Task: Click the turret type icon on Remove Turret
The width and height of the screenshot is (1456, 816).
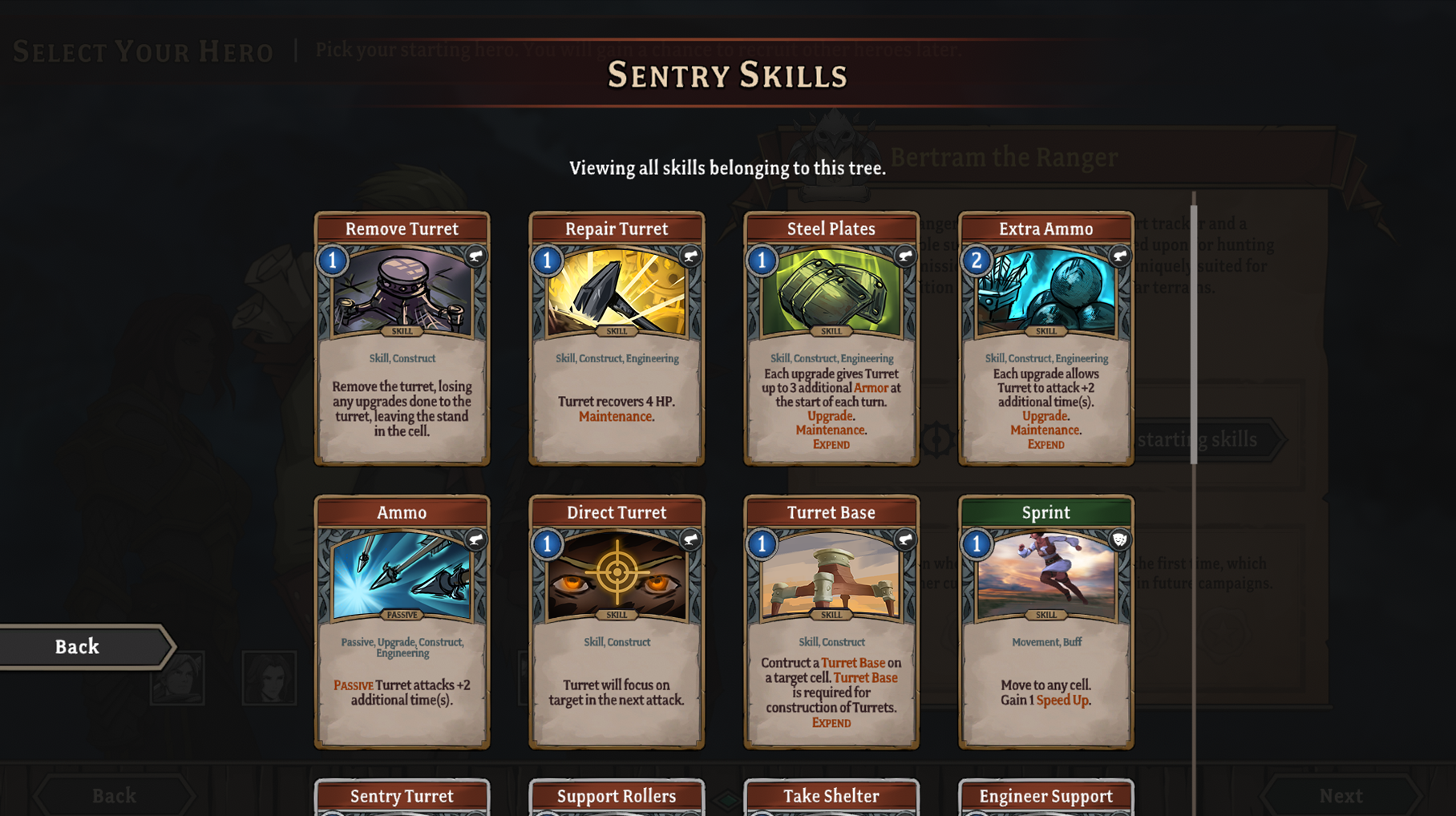Action: click(x=476, y=257)
